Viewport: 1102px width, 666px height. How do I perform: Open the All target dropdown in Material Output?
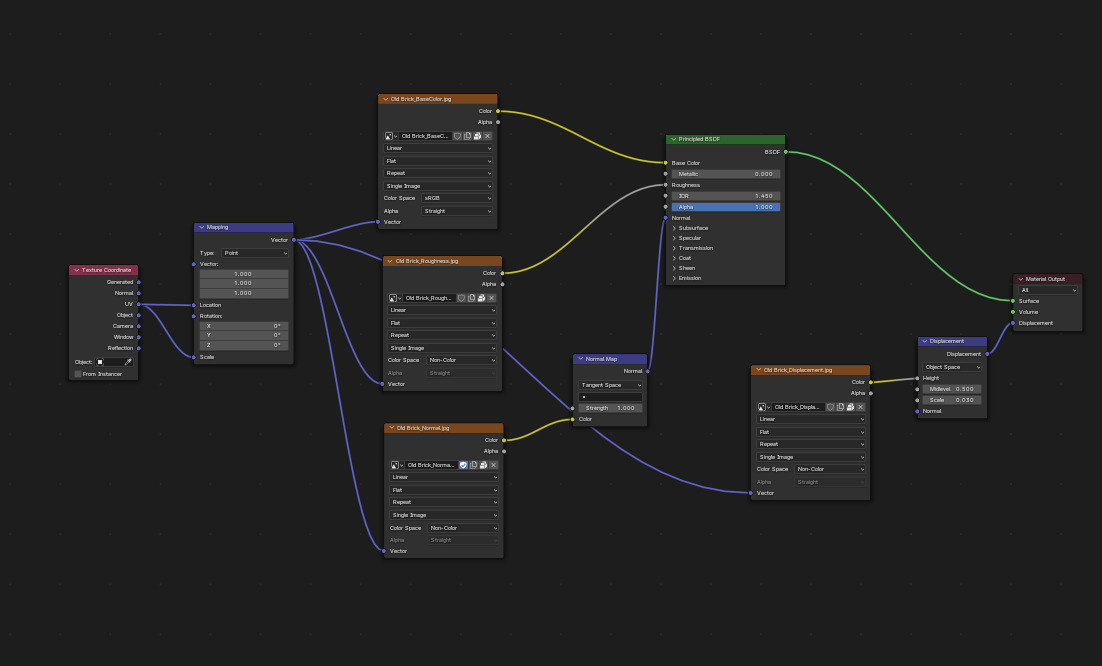1048,290
